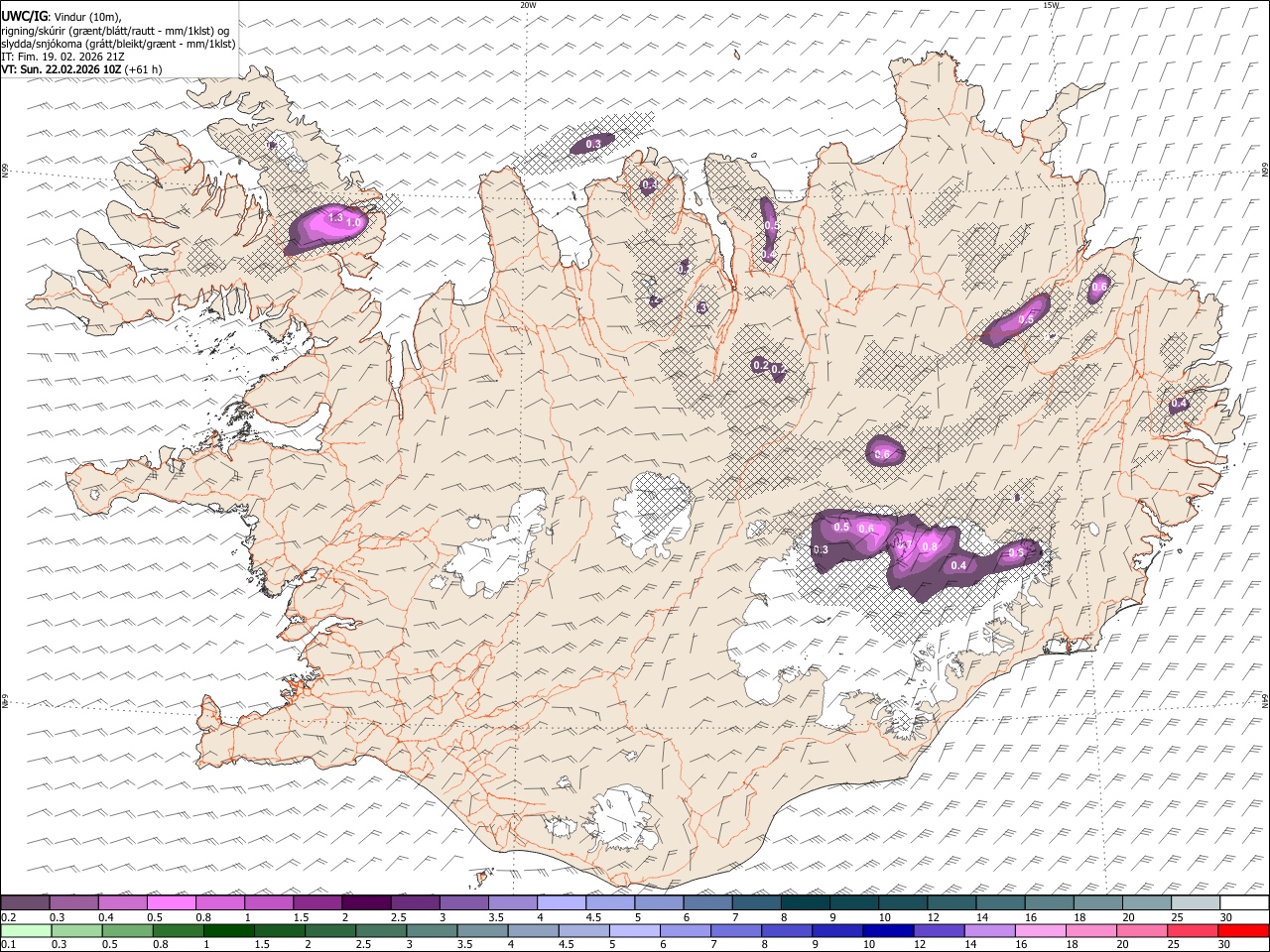The width and height of the screenshot is (1270, 952).
Task: Click the 20W longitude label
Action: click(x=528, y=5)
